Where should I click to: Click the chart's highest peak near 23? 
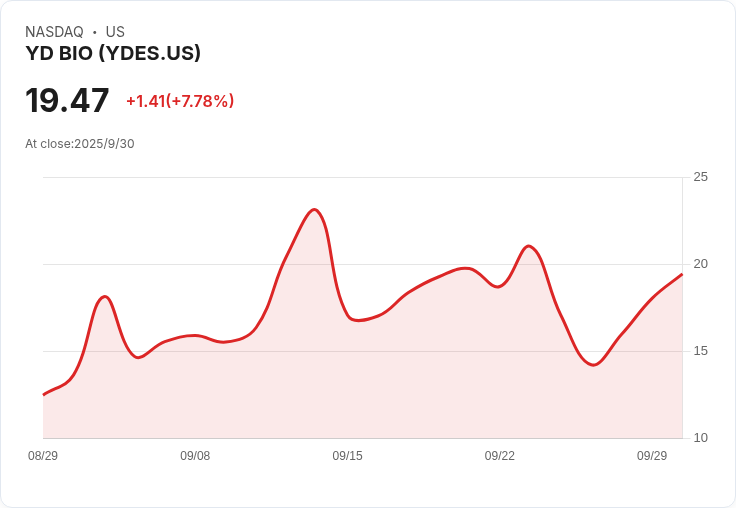coord(314,209)
